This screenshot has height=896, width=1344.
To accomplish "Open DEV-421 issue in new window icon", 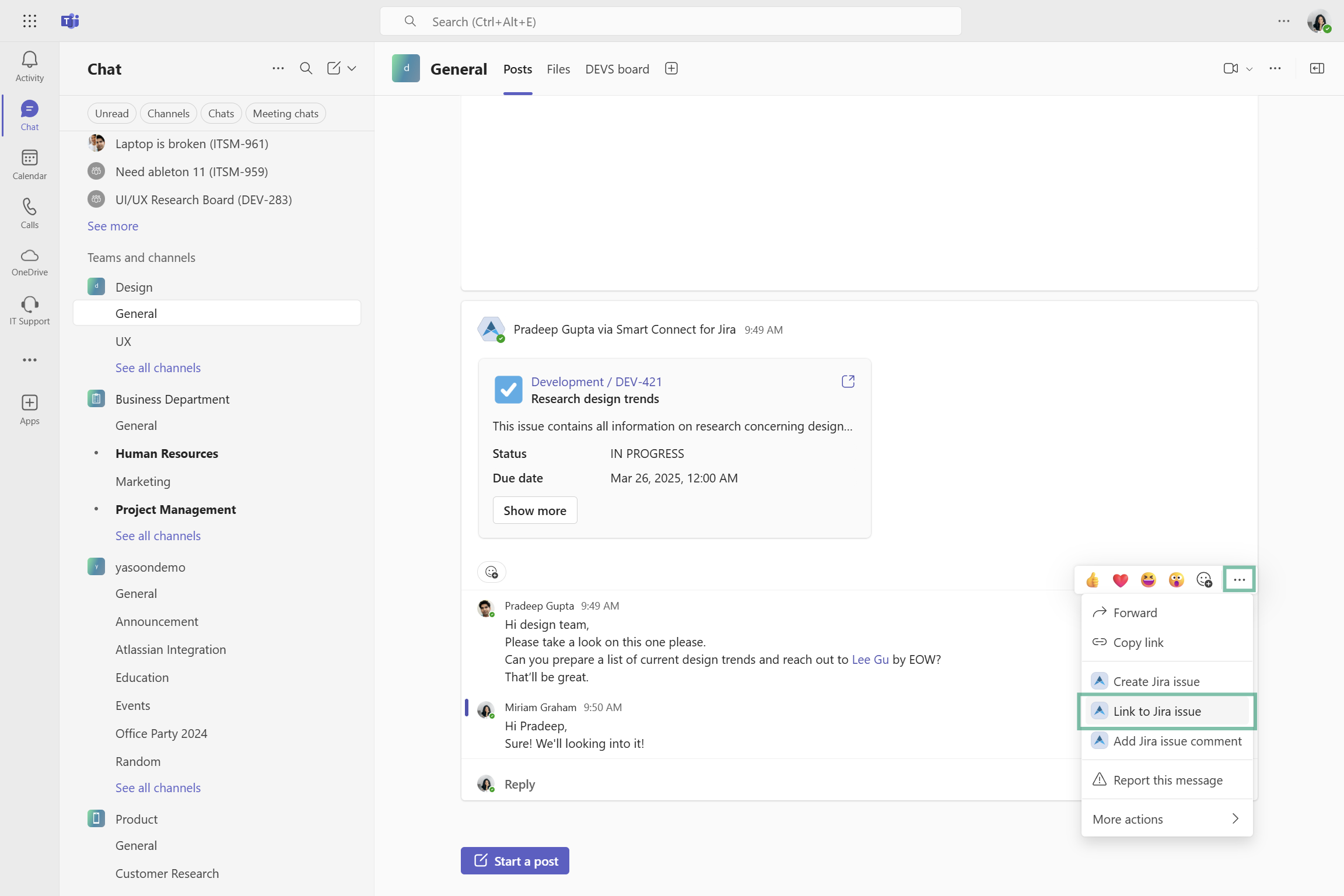I will pos(848,381).
